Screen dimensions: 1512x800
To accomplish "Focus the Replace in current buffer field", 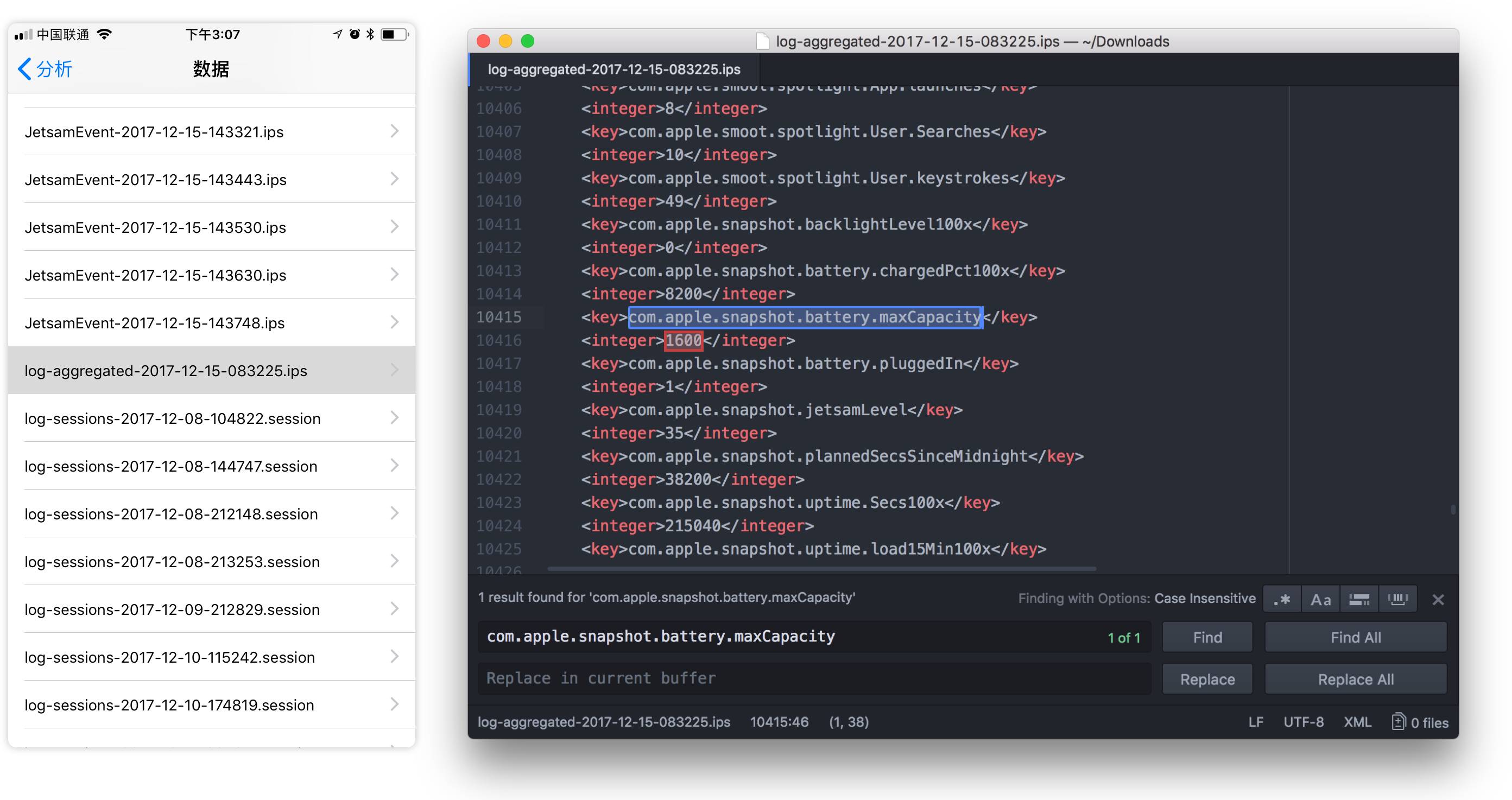I will click(814, 678).
